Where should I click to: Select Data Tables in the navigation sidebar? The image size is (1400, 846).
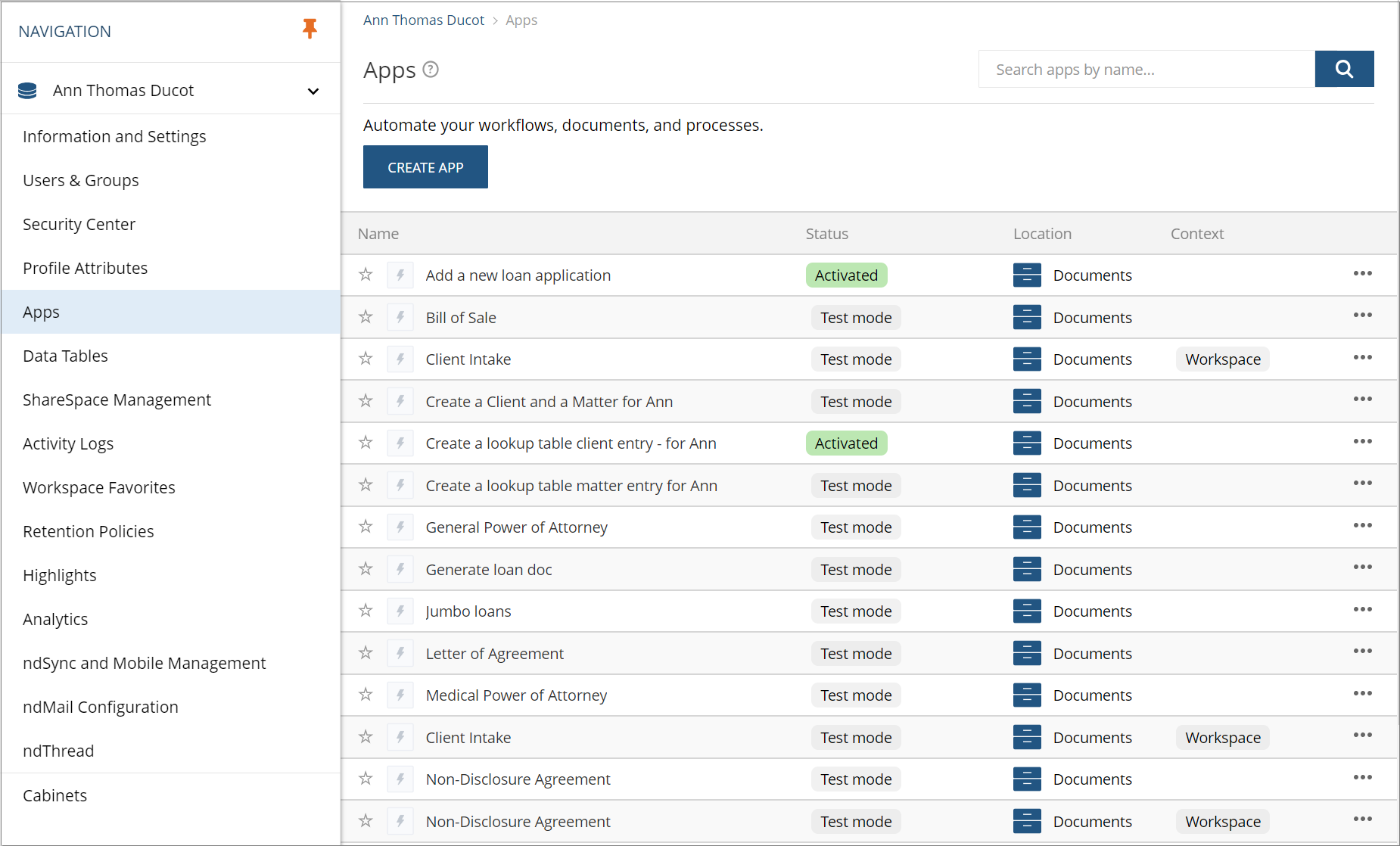[65, 356]
